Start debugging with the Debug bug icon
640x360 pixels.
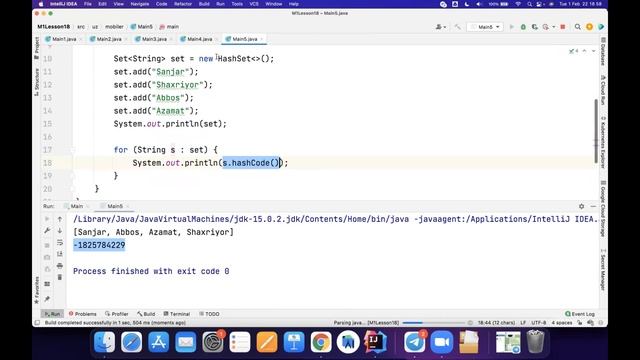pyautogui.click(x=523, y=27)
